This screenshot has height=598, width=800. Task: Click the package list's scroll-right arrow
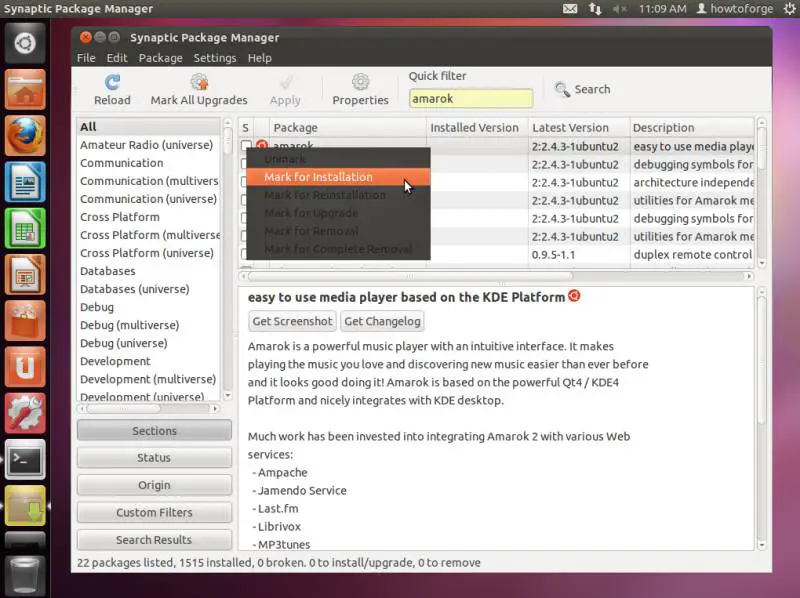point(749,276)
